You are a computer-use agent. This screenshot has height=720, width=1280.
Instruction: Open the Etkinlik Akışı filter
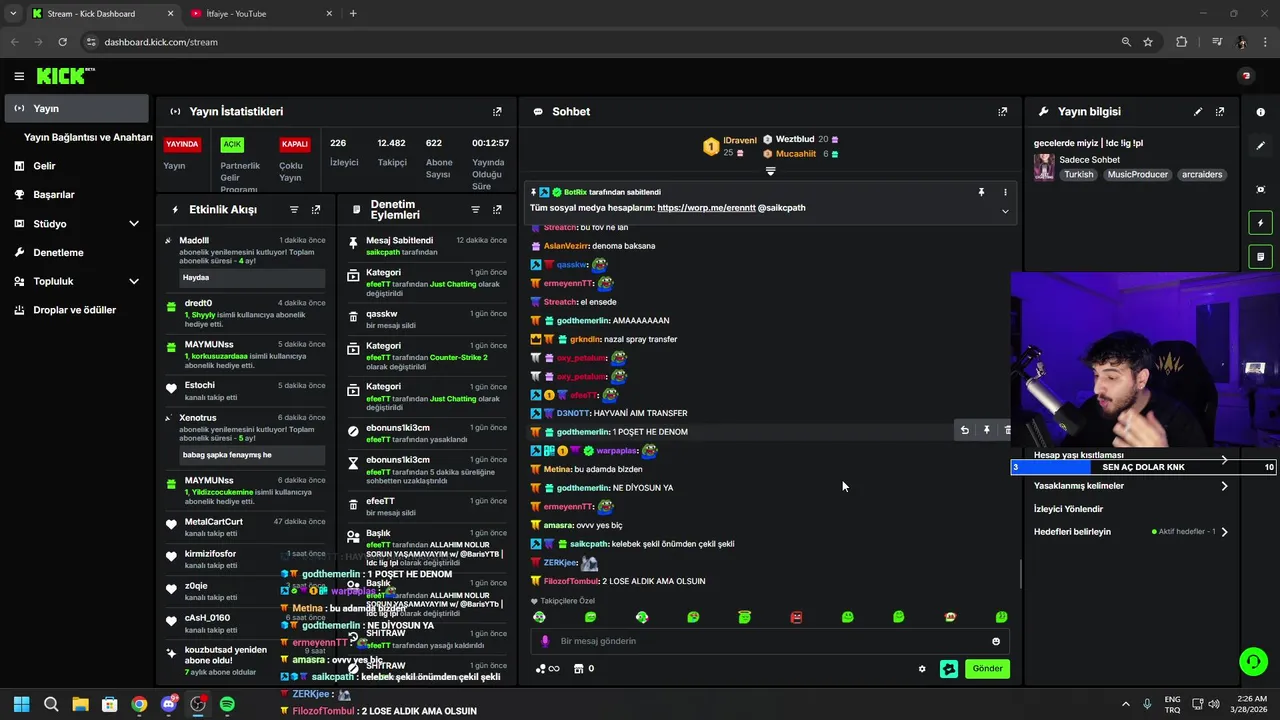coord(294,210)
